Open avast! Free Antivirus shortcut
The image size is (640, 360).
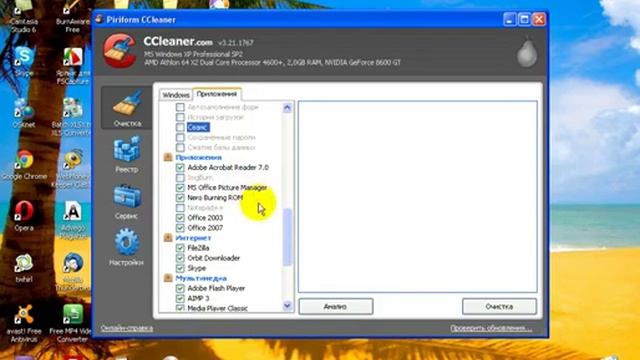[x=24, y=323]
